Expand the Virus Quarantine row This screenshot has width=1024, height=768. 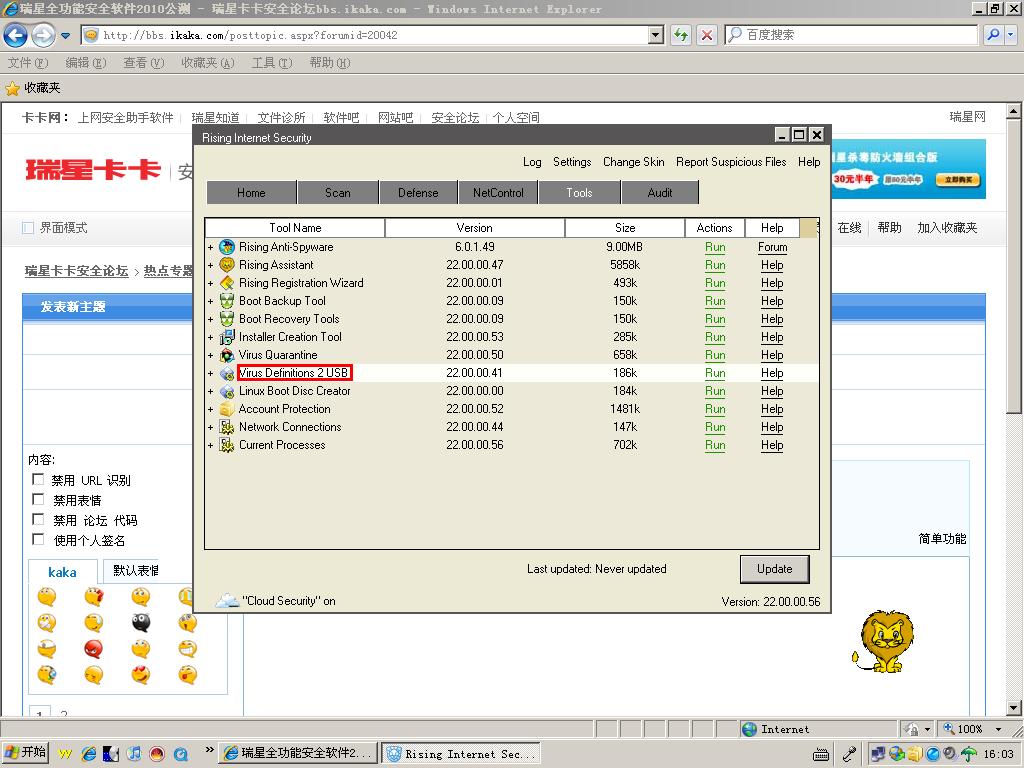pyautogui.click(x=210, y=356)
